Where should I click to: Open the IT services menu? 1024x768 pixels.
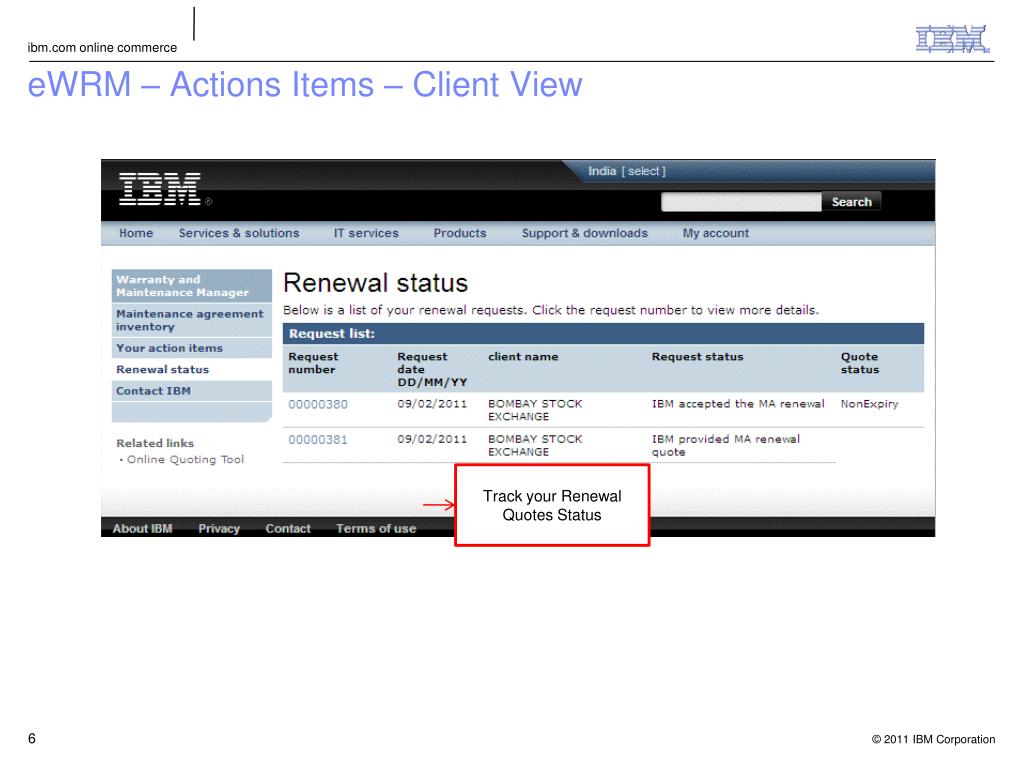click(366, 233)
